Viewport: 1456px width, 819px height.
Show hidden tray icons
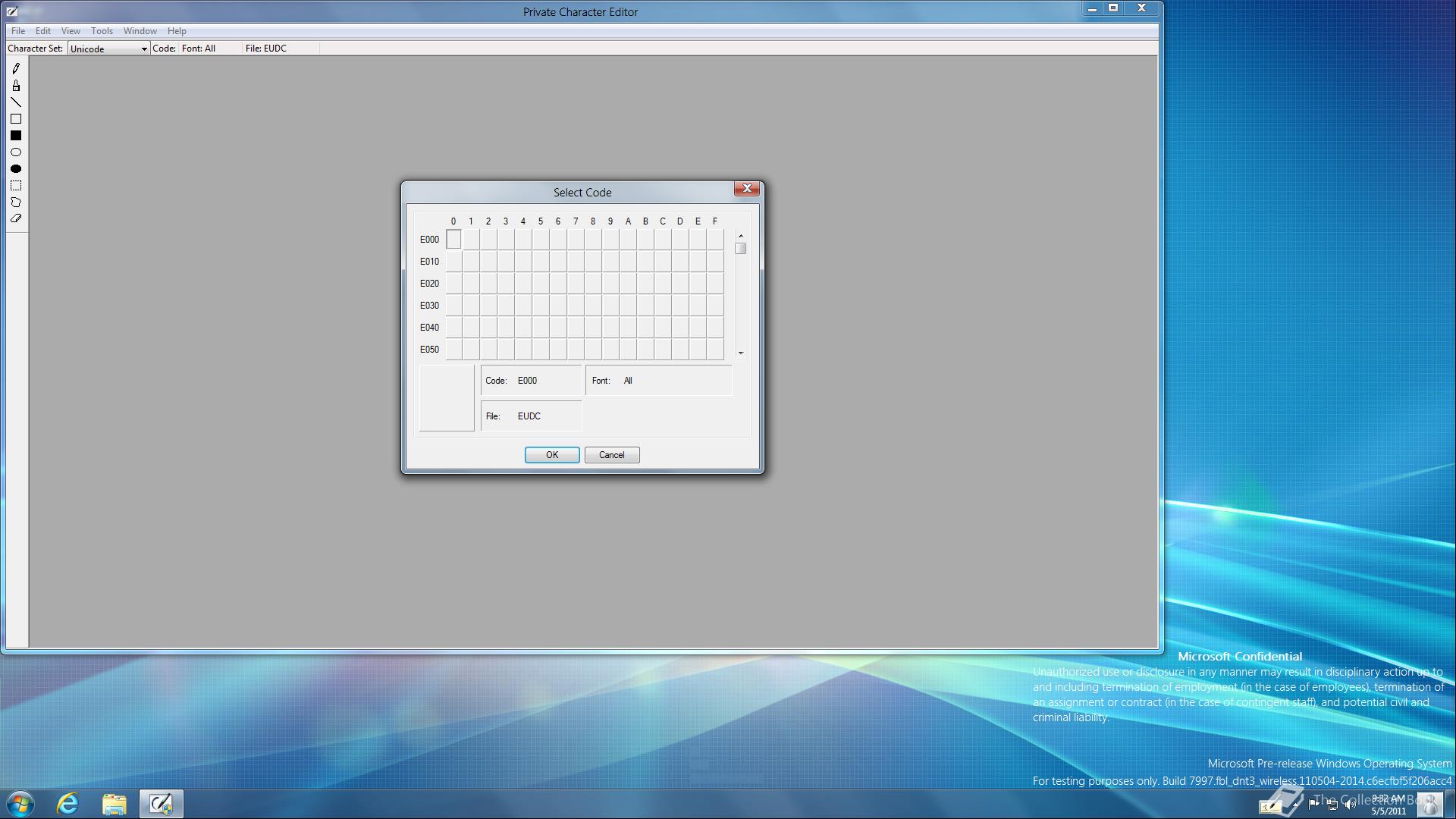pyautogui.click(x=1295, y=805)
